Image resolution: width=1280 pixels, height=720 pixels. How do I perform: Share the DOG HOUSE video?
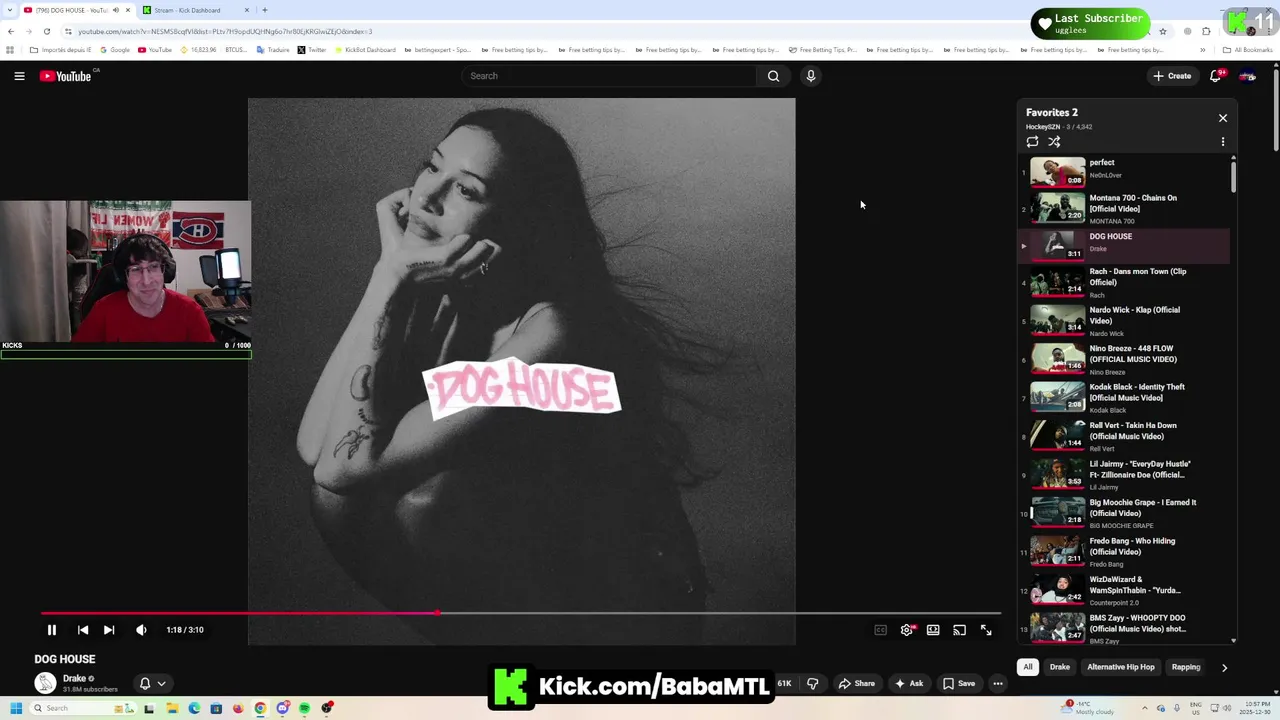coord(857,684)
